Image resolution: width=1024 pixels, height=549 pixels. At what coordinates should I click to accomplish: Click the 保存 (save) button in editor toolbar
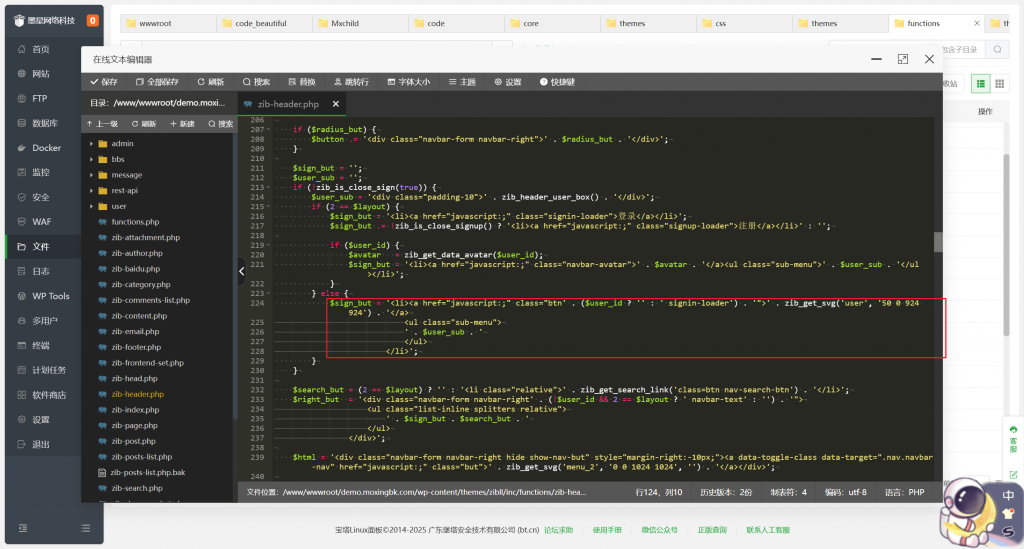tap(104, 82)
